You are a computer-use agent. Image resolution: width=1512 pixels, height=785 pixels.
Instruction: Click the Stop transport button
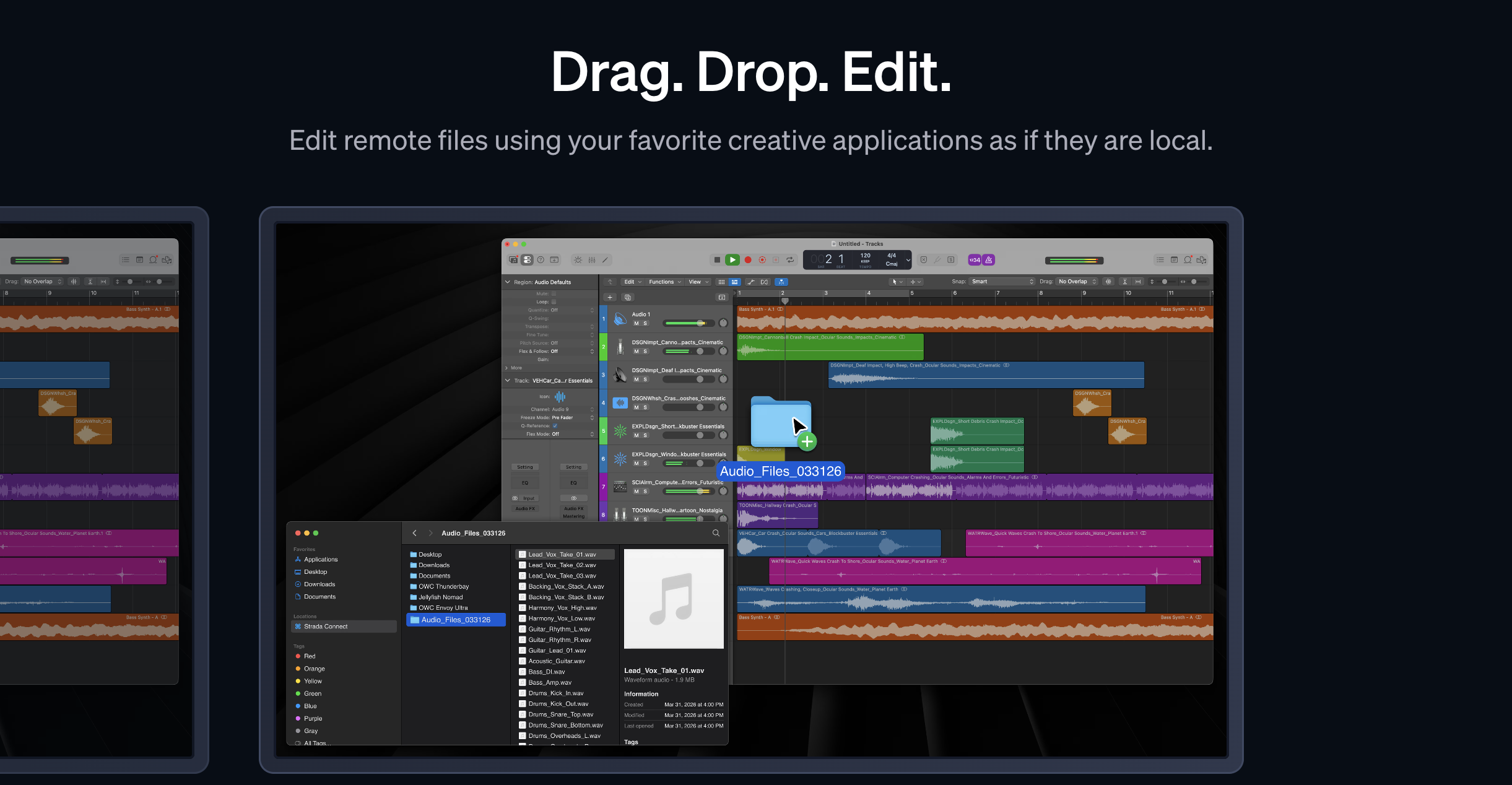717,260
